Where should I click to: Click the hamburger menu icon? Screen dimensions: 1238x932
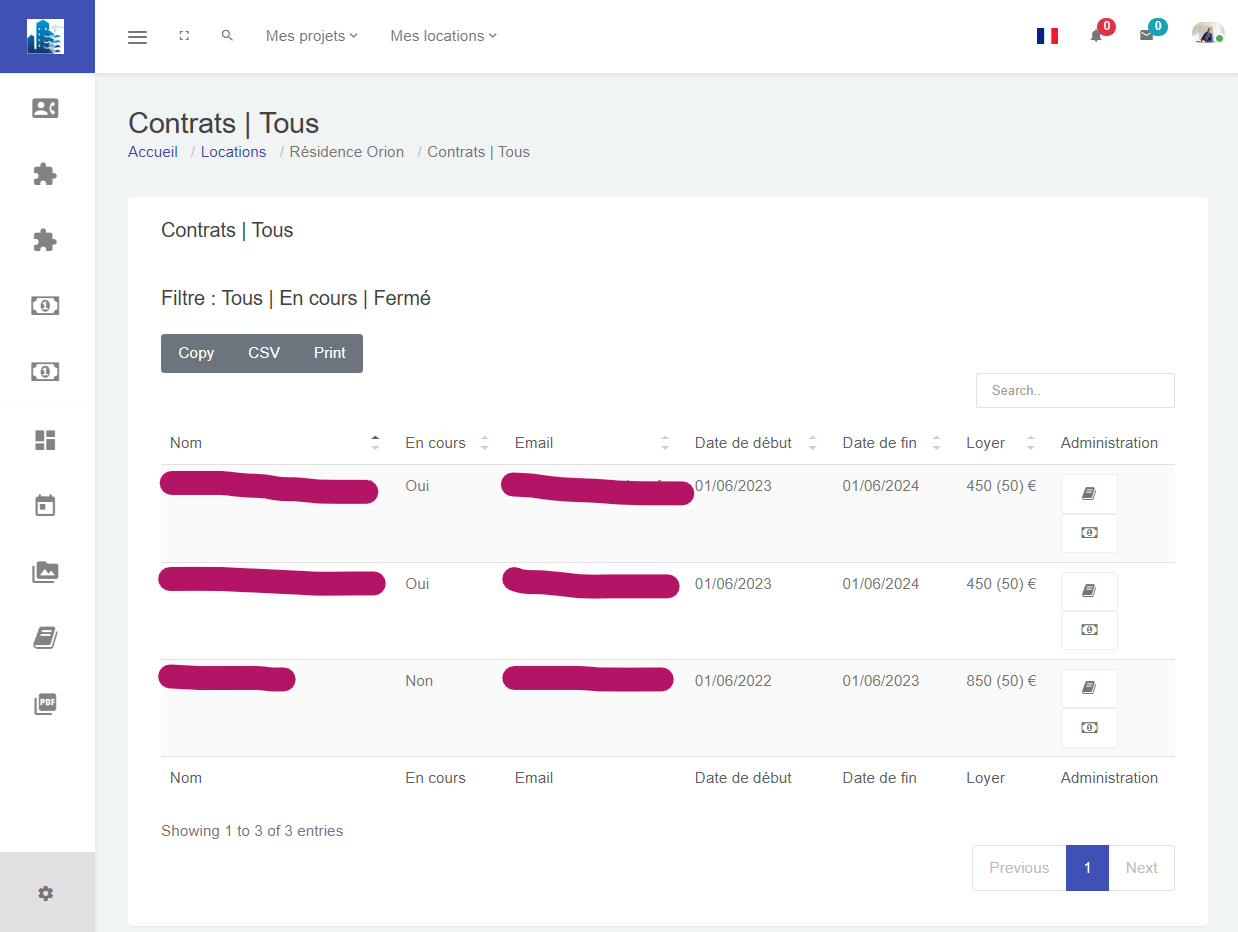point(138,37)
